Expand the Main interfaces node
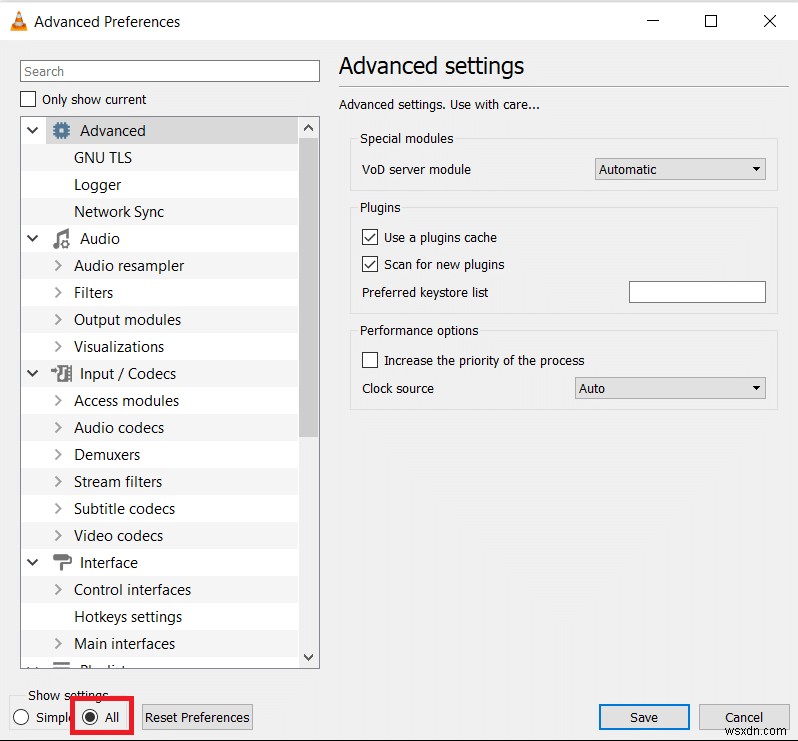 coord(58,643)
